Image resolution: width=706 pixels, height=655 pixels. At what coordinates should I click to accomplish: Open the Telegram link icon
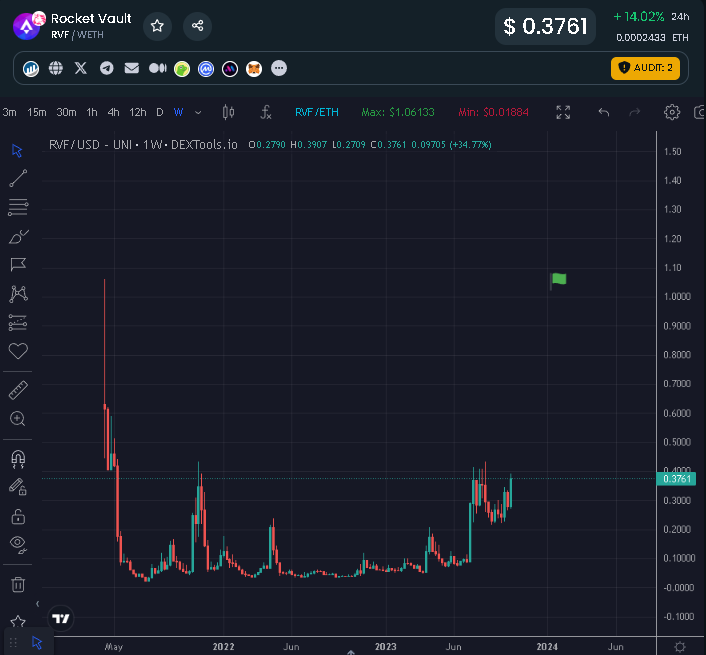[106, 68]
